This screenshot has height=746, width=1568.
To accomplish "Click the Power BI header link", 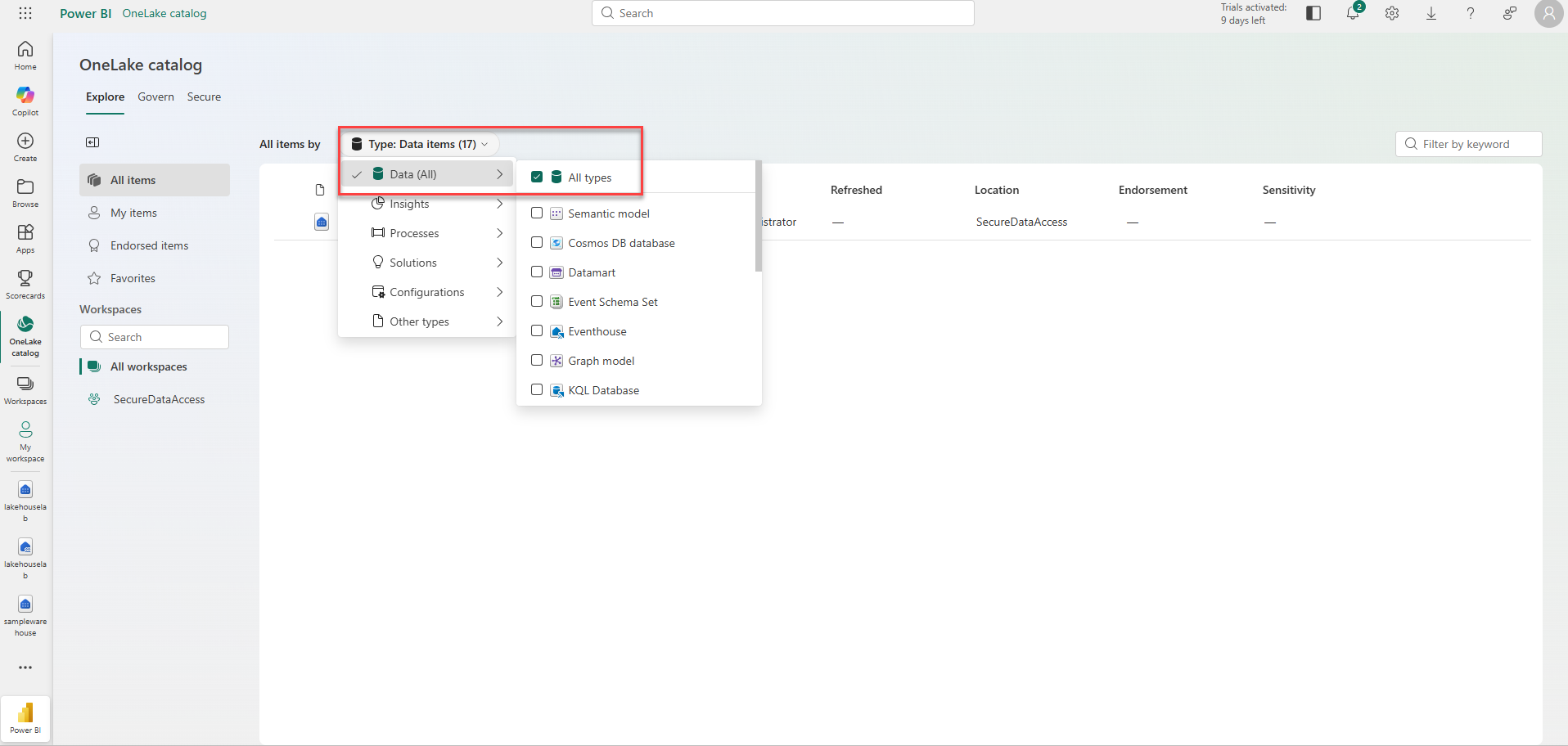I will pos(86,13).
